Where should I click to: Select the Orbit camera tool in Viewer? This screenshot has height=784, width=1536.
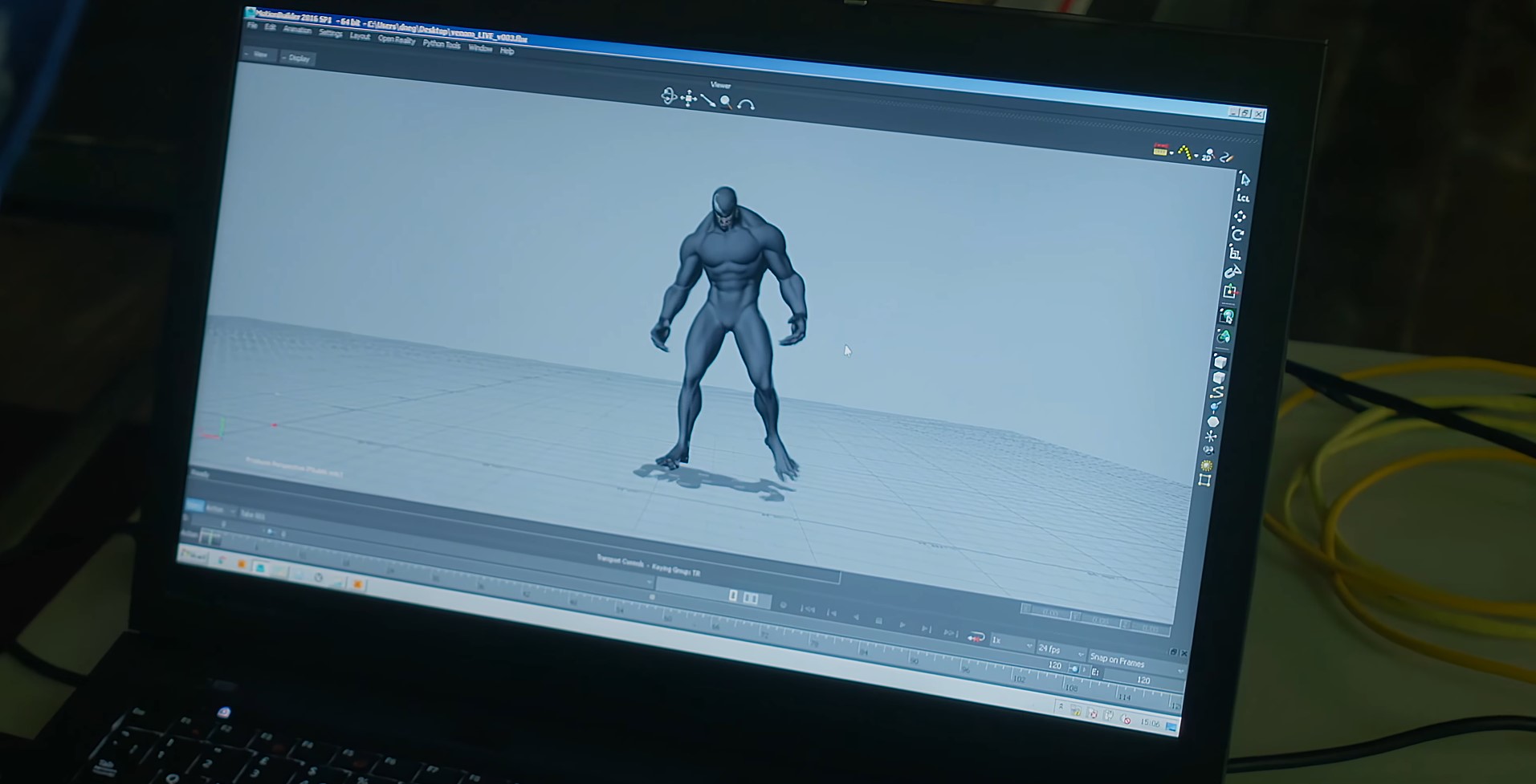click(x=669, y=96)
